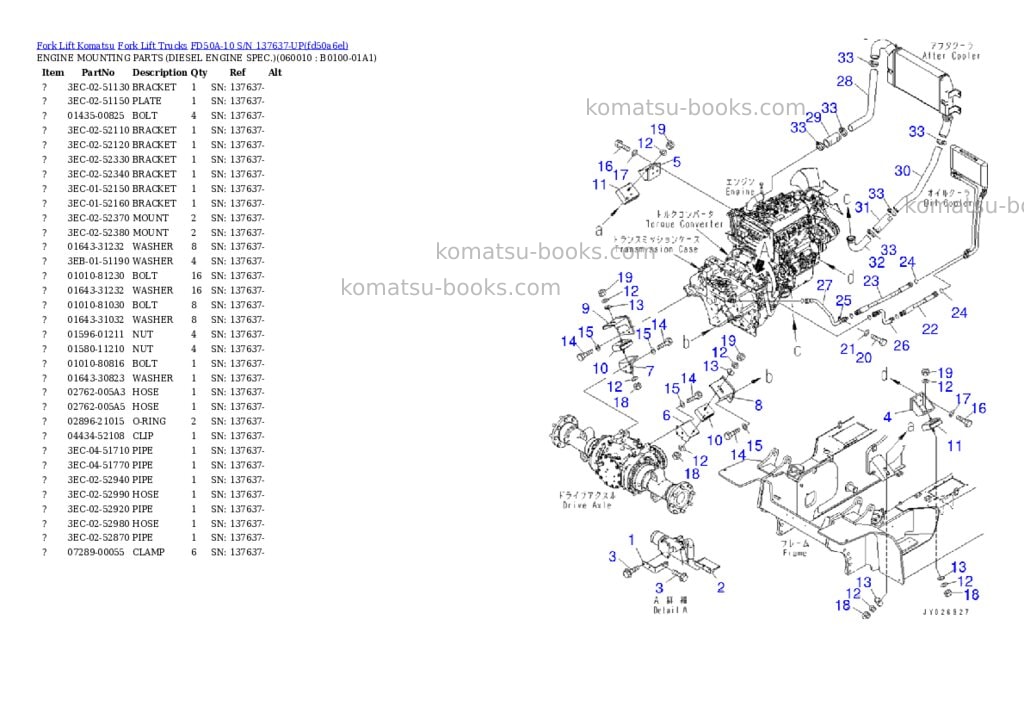Click the Drive Axle label in the diagram

coord(587,505)
